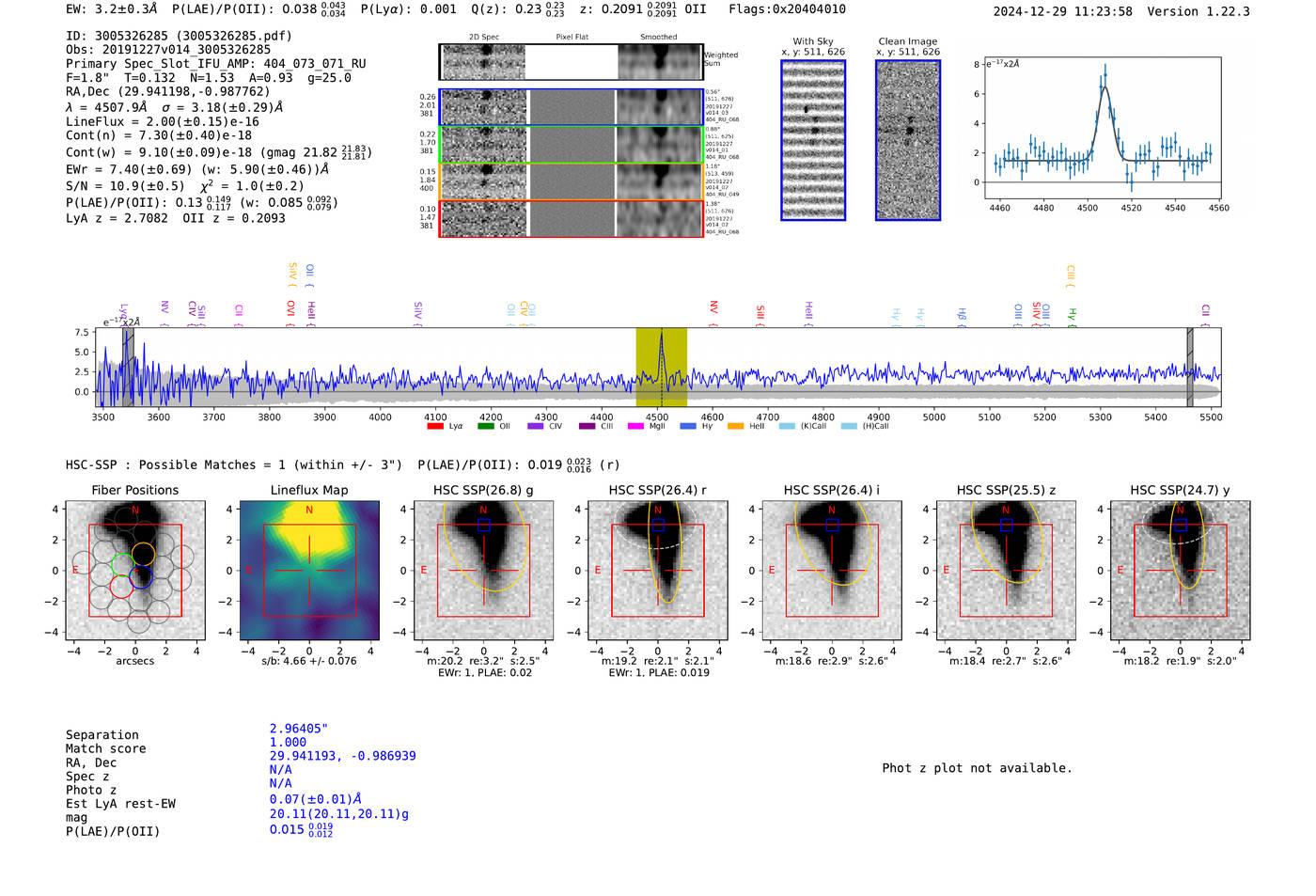This screenshot has width=1316, height=896.
Task: Click the EW: 3.2±0.3Å header value
Action: (112, 9)
